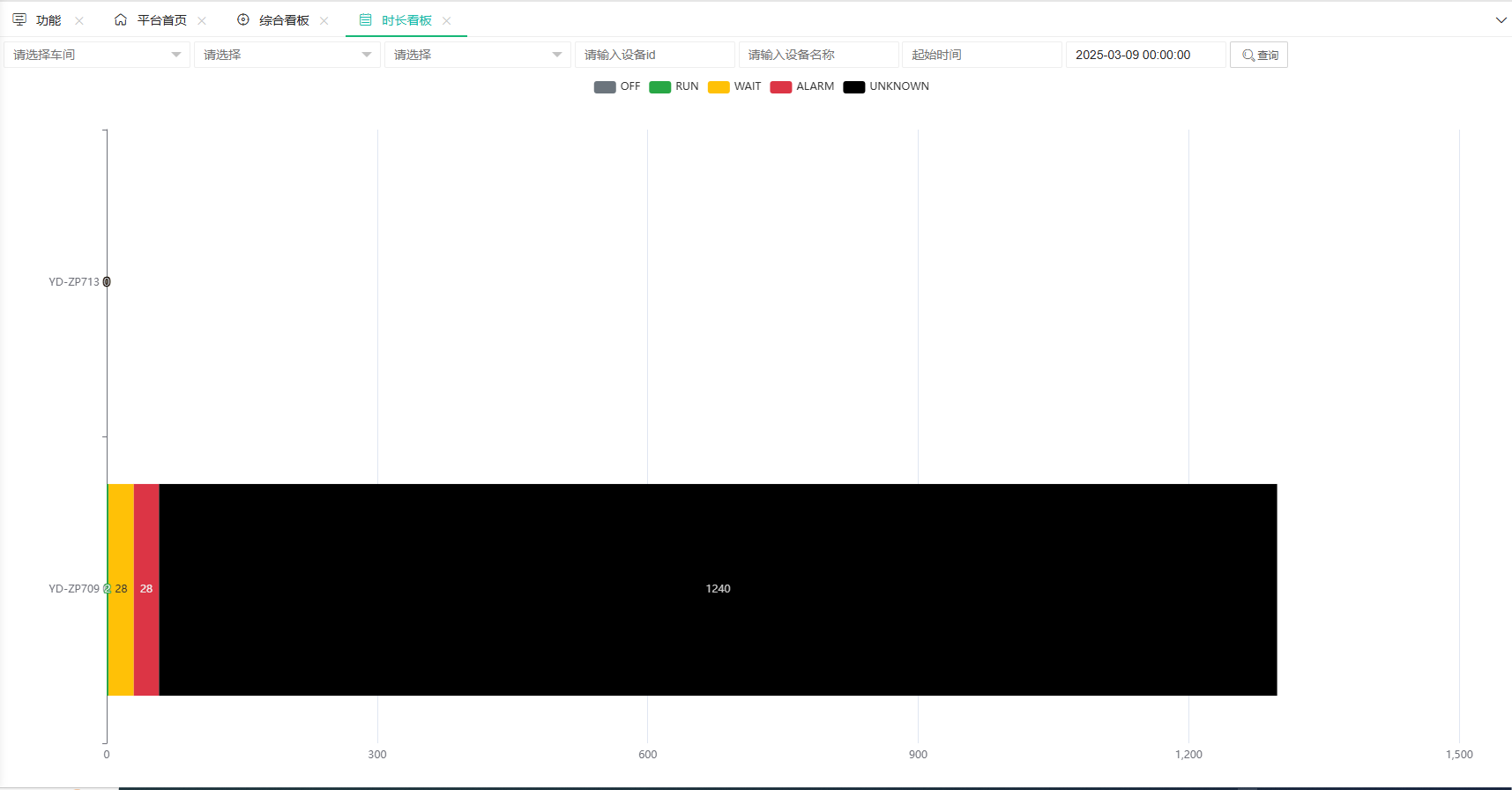Select the 时长看板 tab
The image size is (1512, 790).
click(x=406, y=20)
